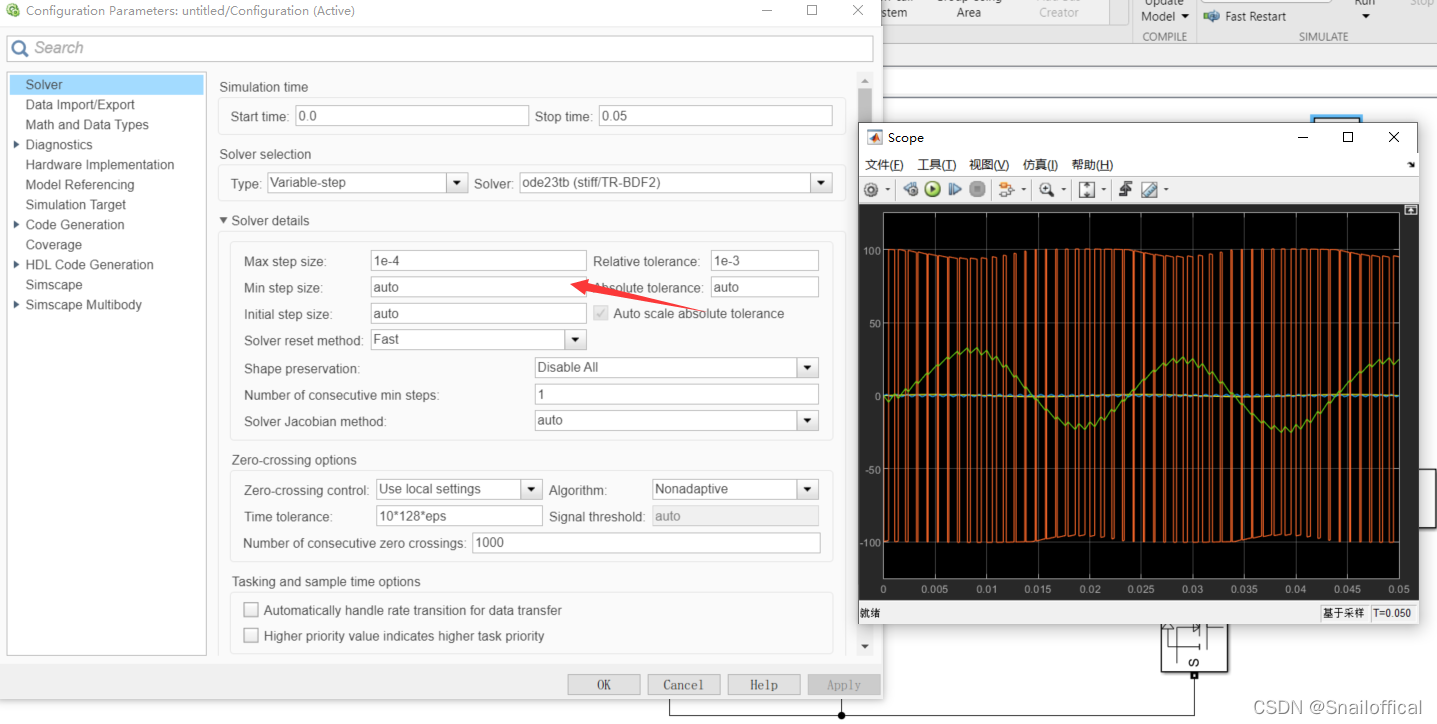
Task: Collapse the Solver details section
Action: coord(224,221)
